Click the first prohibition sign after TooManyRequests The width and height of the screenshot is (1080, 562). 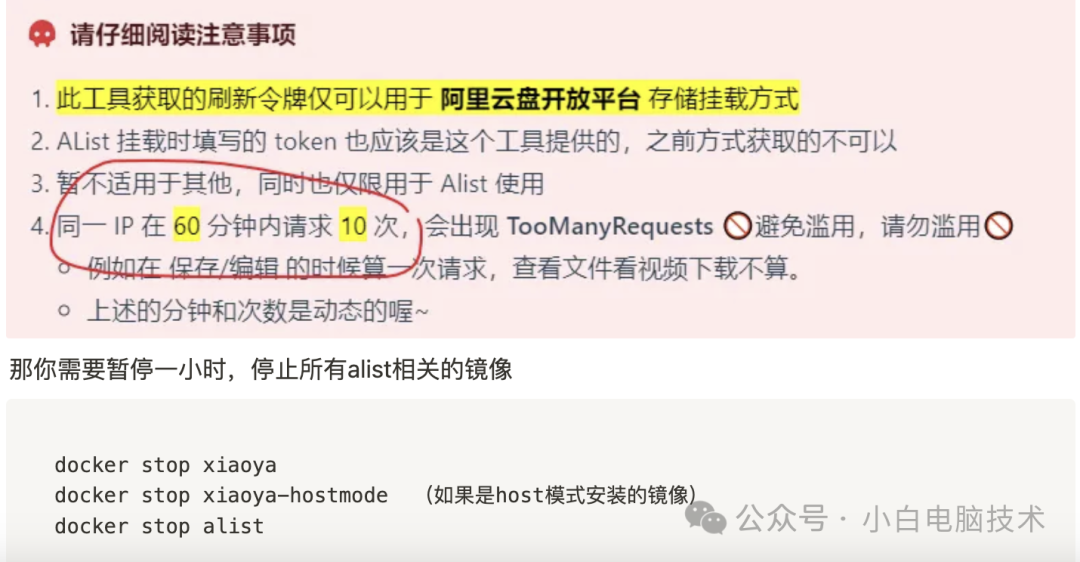coord(737,226)
